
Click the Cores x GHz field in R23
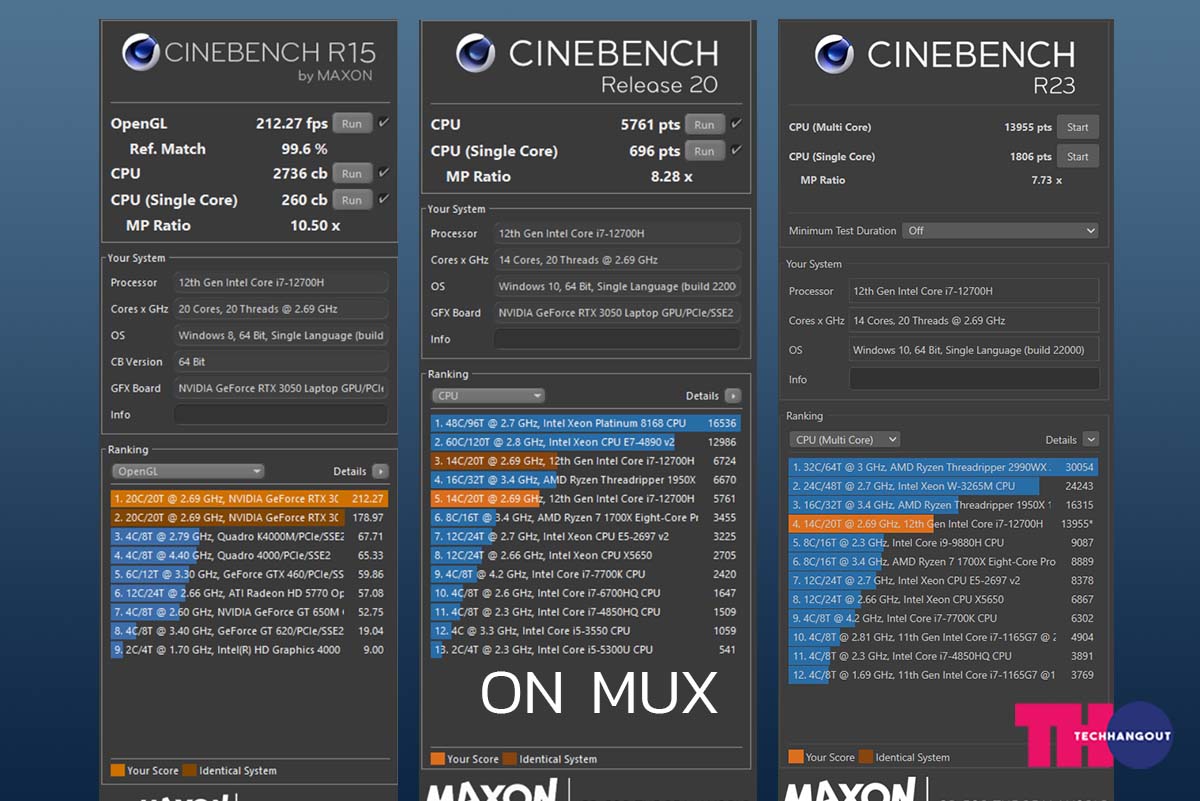974,321
